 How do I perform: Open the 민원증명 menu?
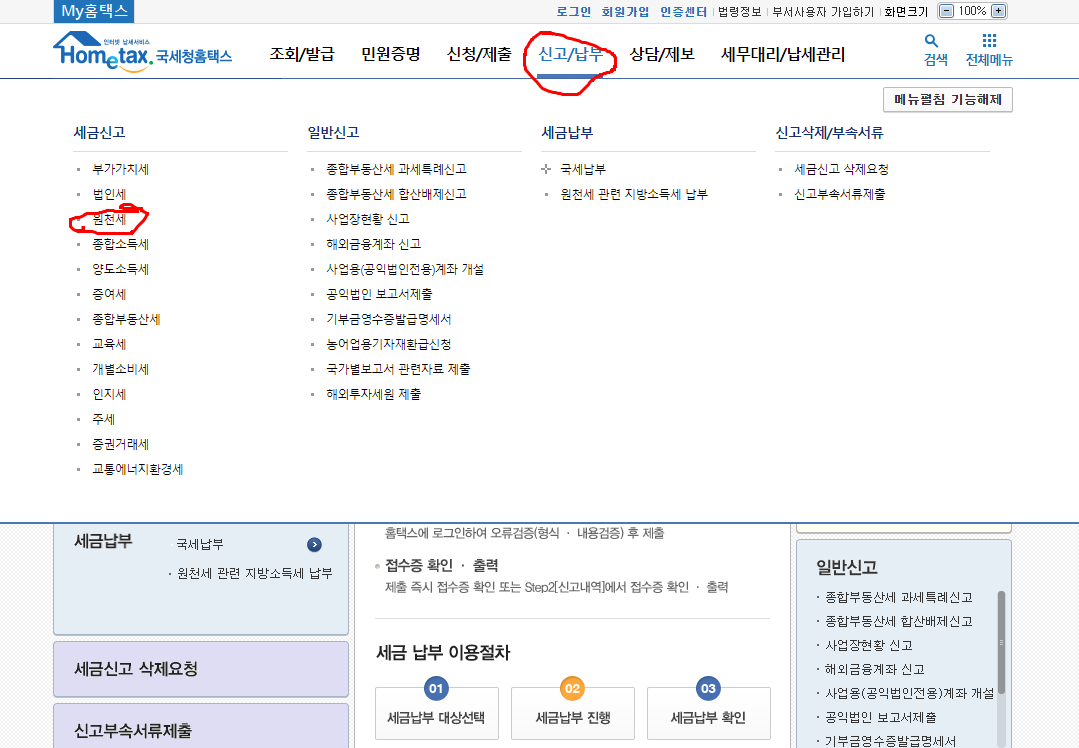click(390, 54)
